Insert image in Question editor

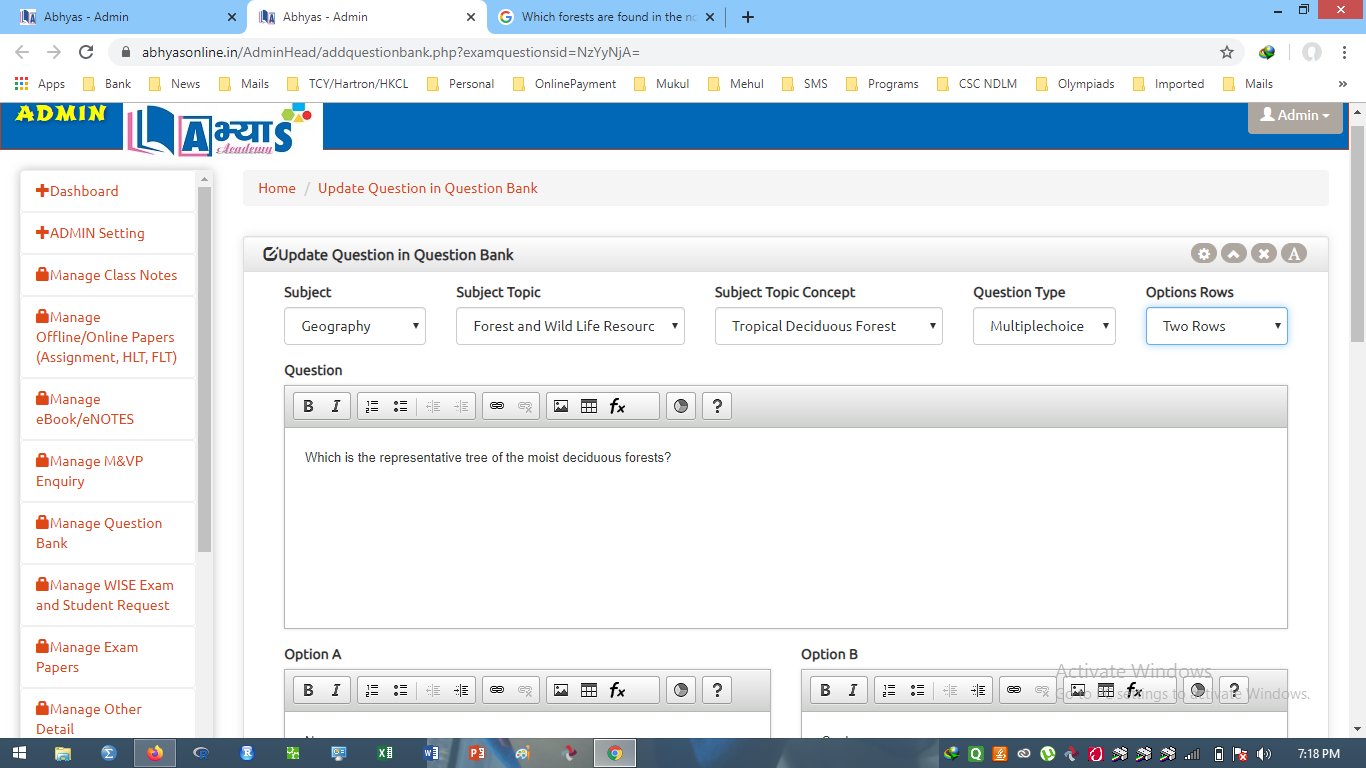click(561, 406)
